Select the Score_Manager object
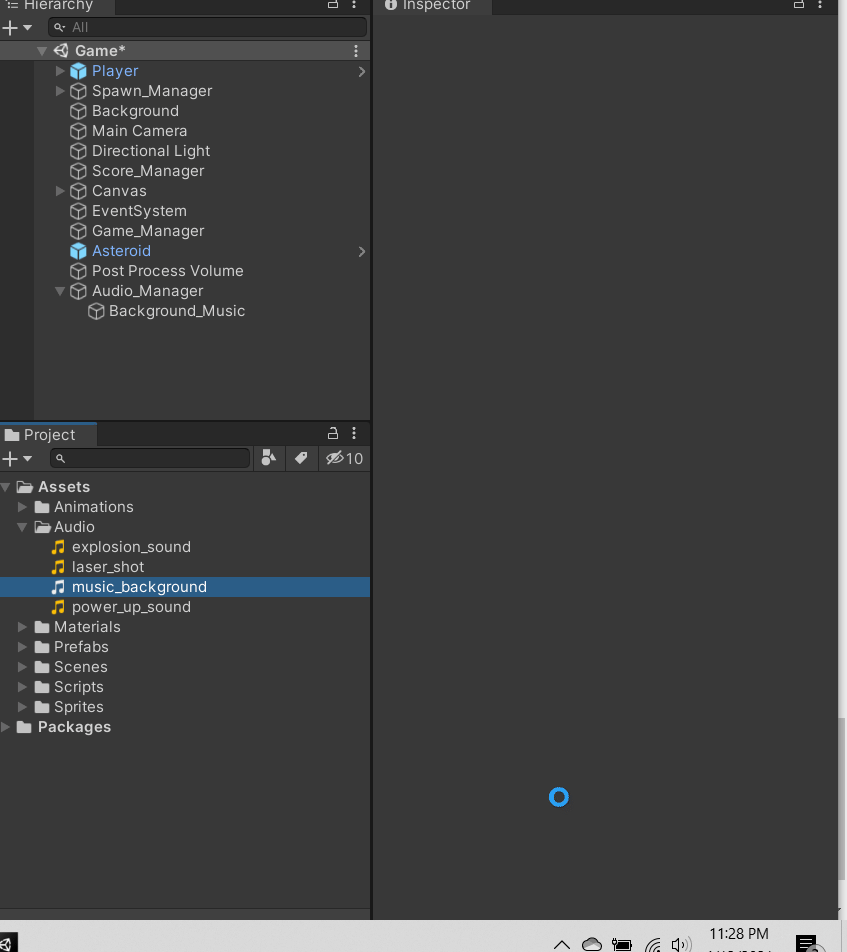This screenshot has height=952, width=847. 148,171
